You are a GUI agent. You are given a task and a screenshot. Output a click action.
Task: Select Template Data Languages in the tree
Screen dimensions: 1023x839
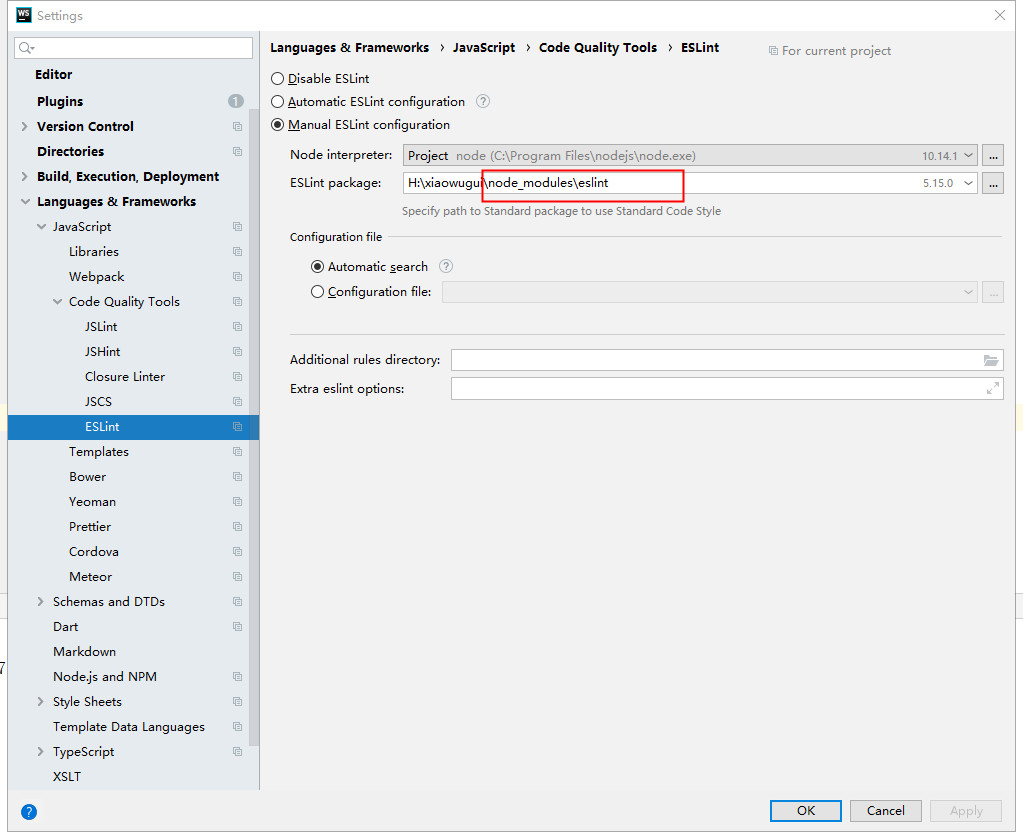click(x=129, y=727)
